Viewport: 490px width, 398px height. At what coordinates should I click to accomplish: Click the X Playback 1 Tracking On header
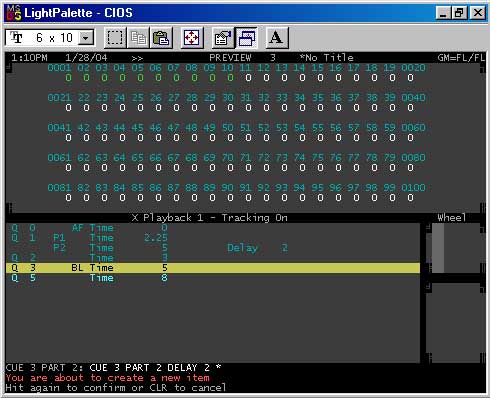[210, 218]
